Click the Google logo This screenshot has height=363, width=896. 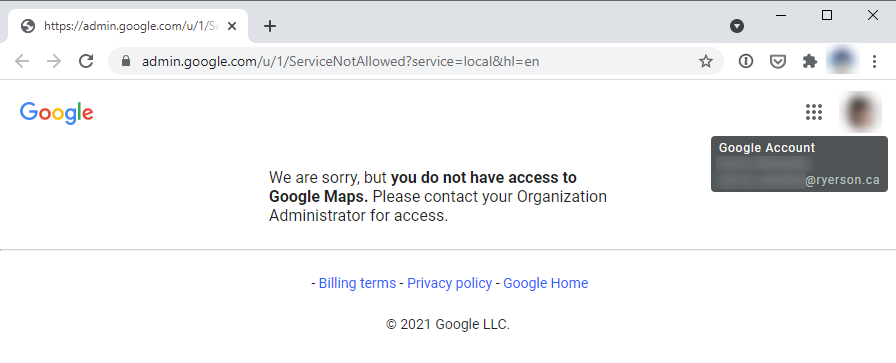coord(57,113)
